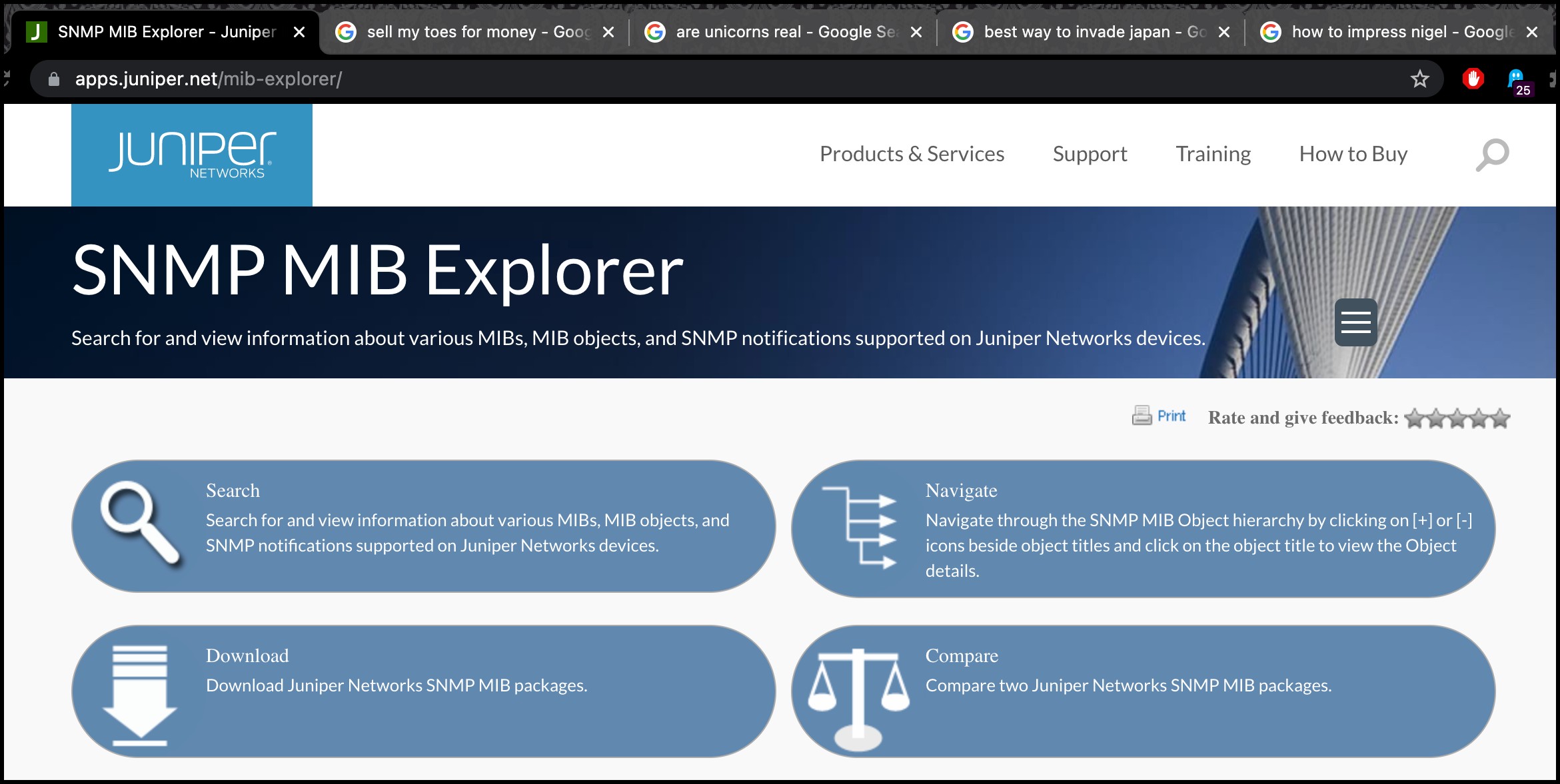Rate the page one star

coord(1415,418)
